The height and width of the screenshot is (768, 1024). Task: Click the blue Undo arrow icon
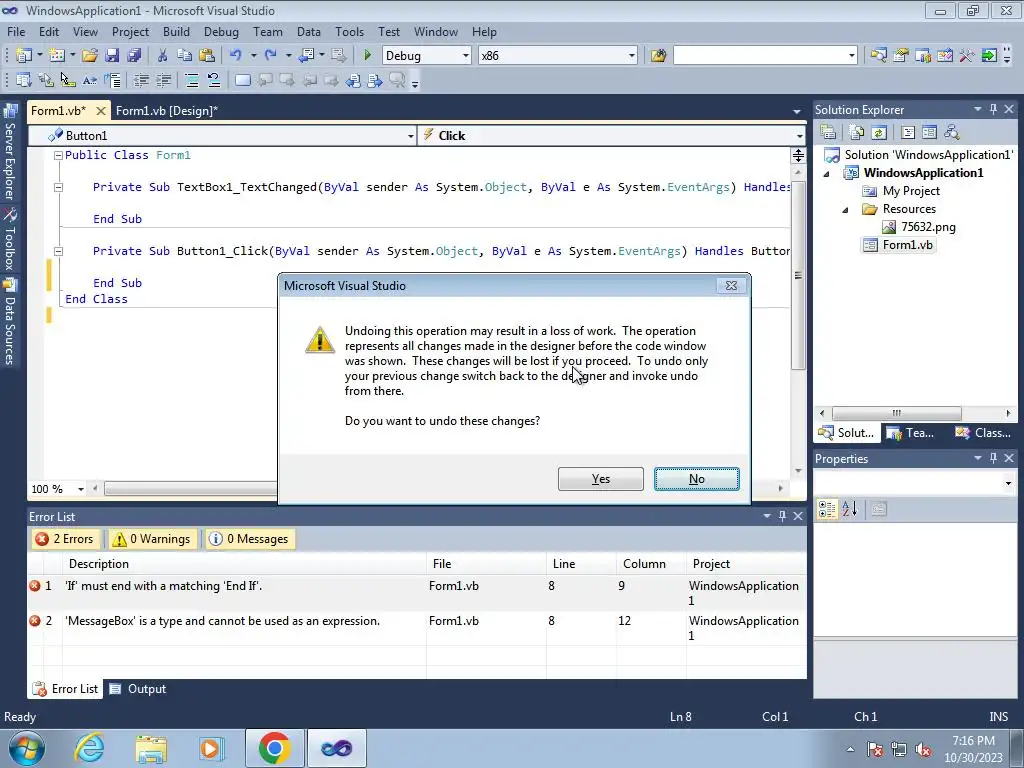[x=236, y=56]
